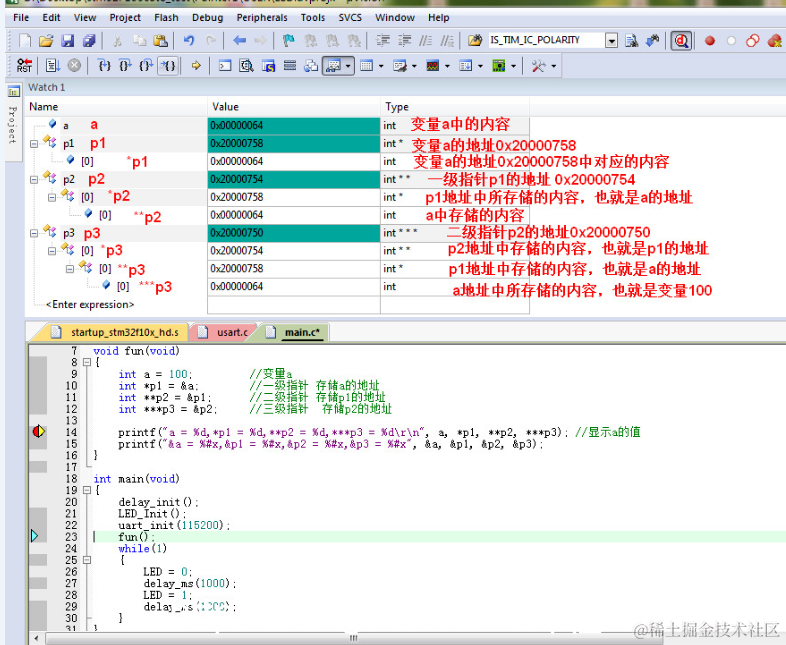Viewport: 786px width, 645px height.
Task: Stop program execution with the grey X icon
Action: click(x=74, y=66)
